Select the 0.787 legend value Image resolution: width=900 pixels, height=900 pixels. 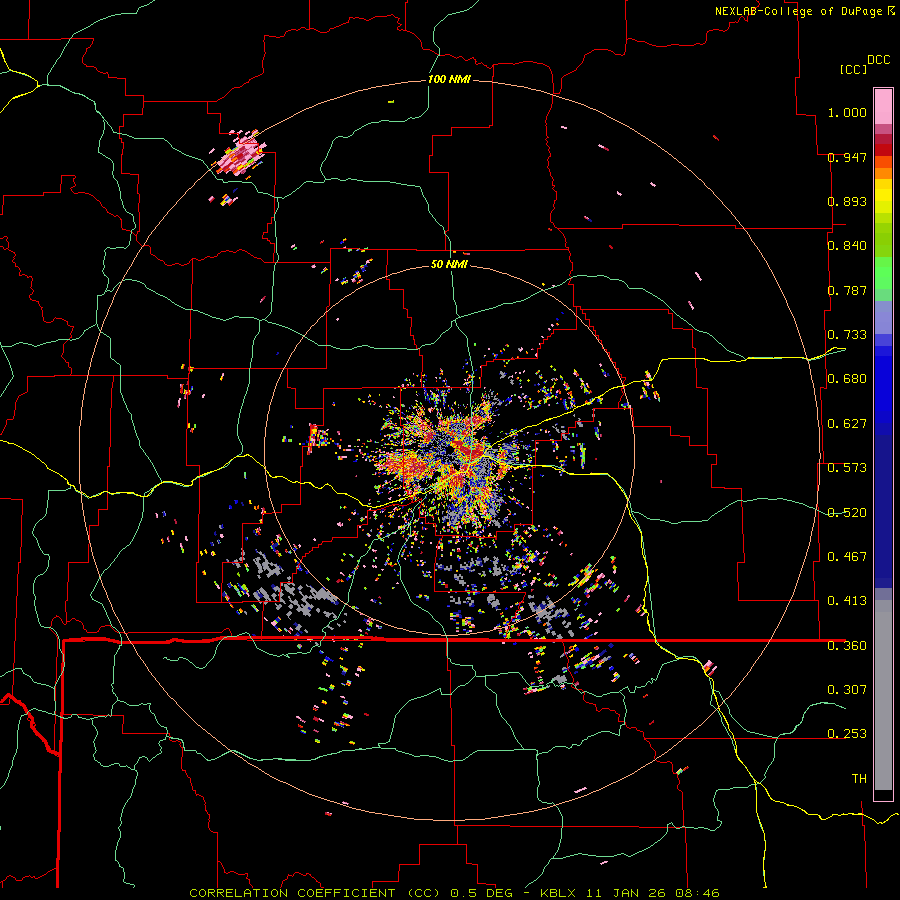point(847,290)
